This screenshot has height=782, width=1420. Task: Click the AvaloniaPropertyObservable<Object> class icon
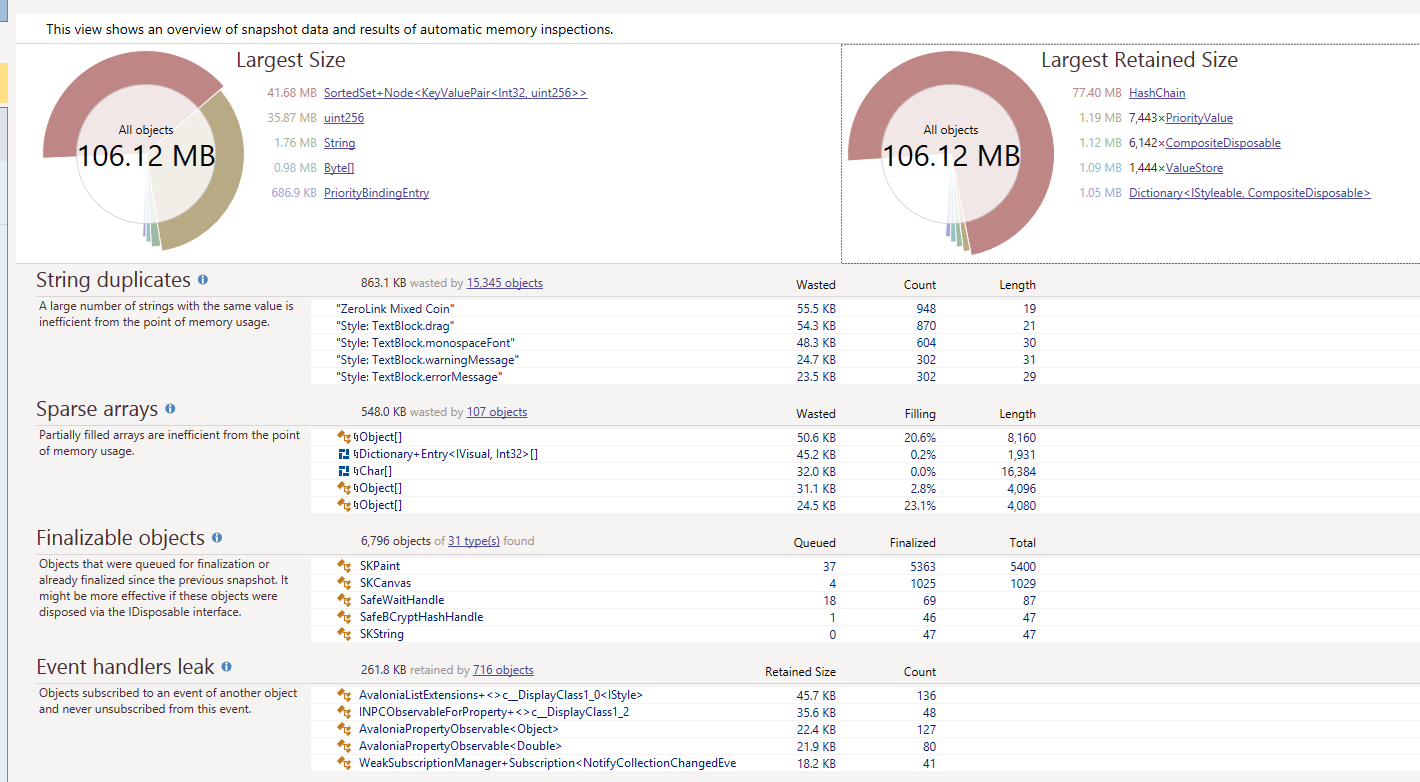344,729
